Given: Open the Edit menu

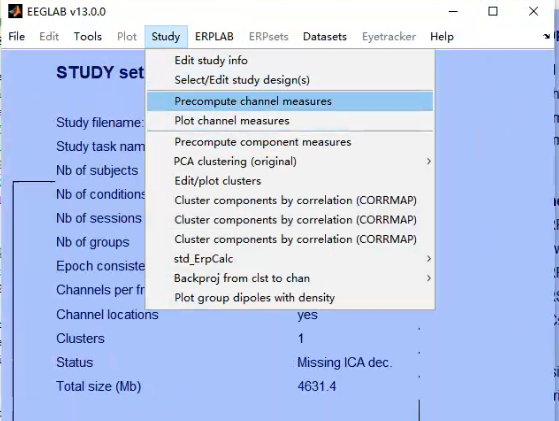Looking at the screenshot, I should pos(49,36).
